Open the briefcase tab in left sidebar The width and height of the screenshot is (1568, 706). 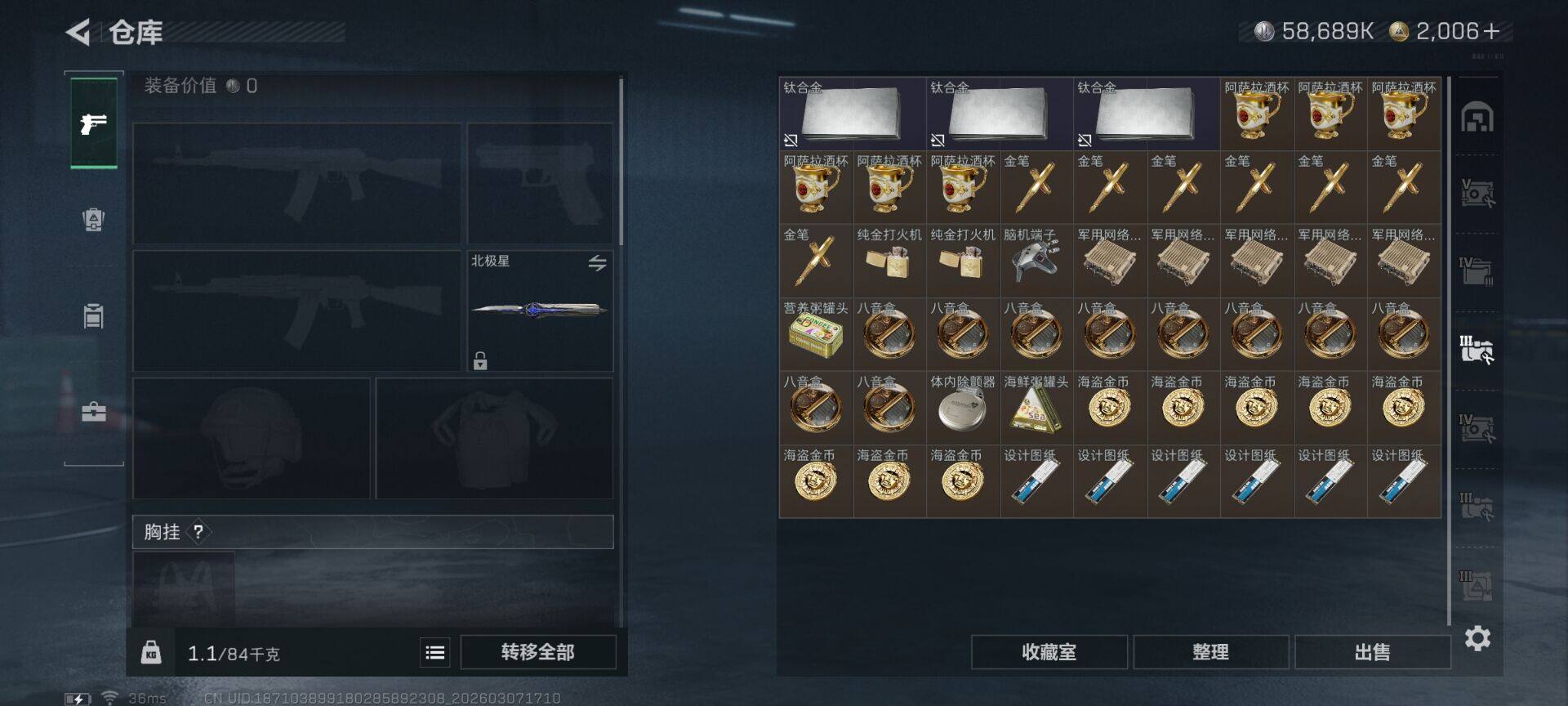click(94, 411)
